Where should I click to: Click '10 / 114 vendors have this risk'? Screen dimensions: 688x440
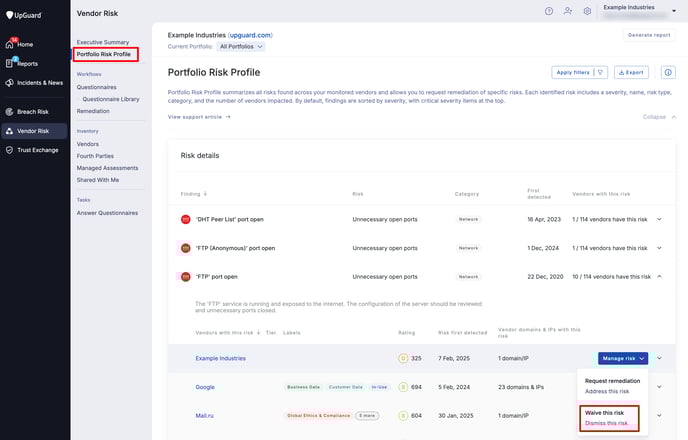click(611, 277)
